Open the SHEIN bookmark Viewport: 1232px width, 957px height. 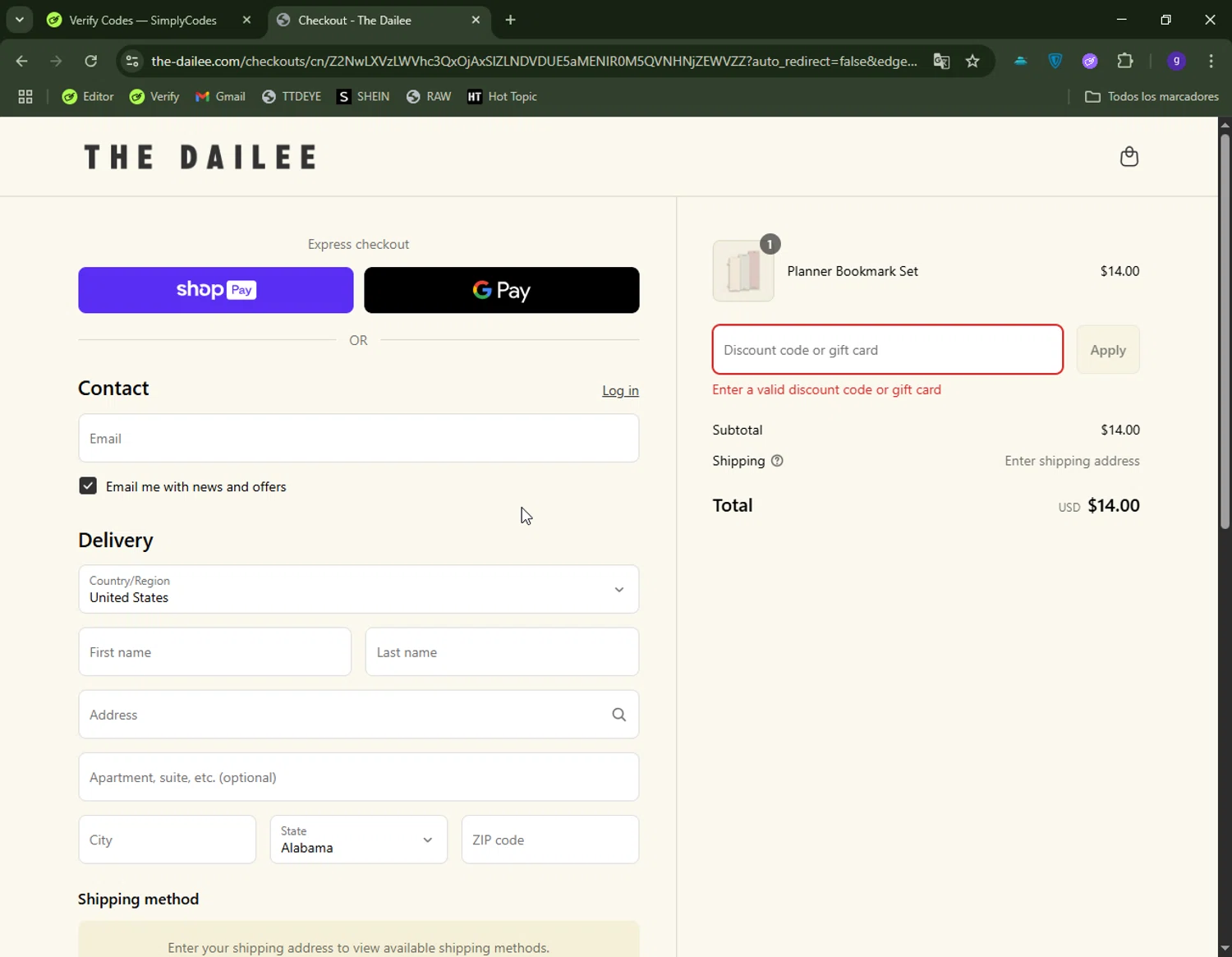tap(363, 96)
